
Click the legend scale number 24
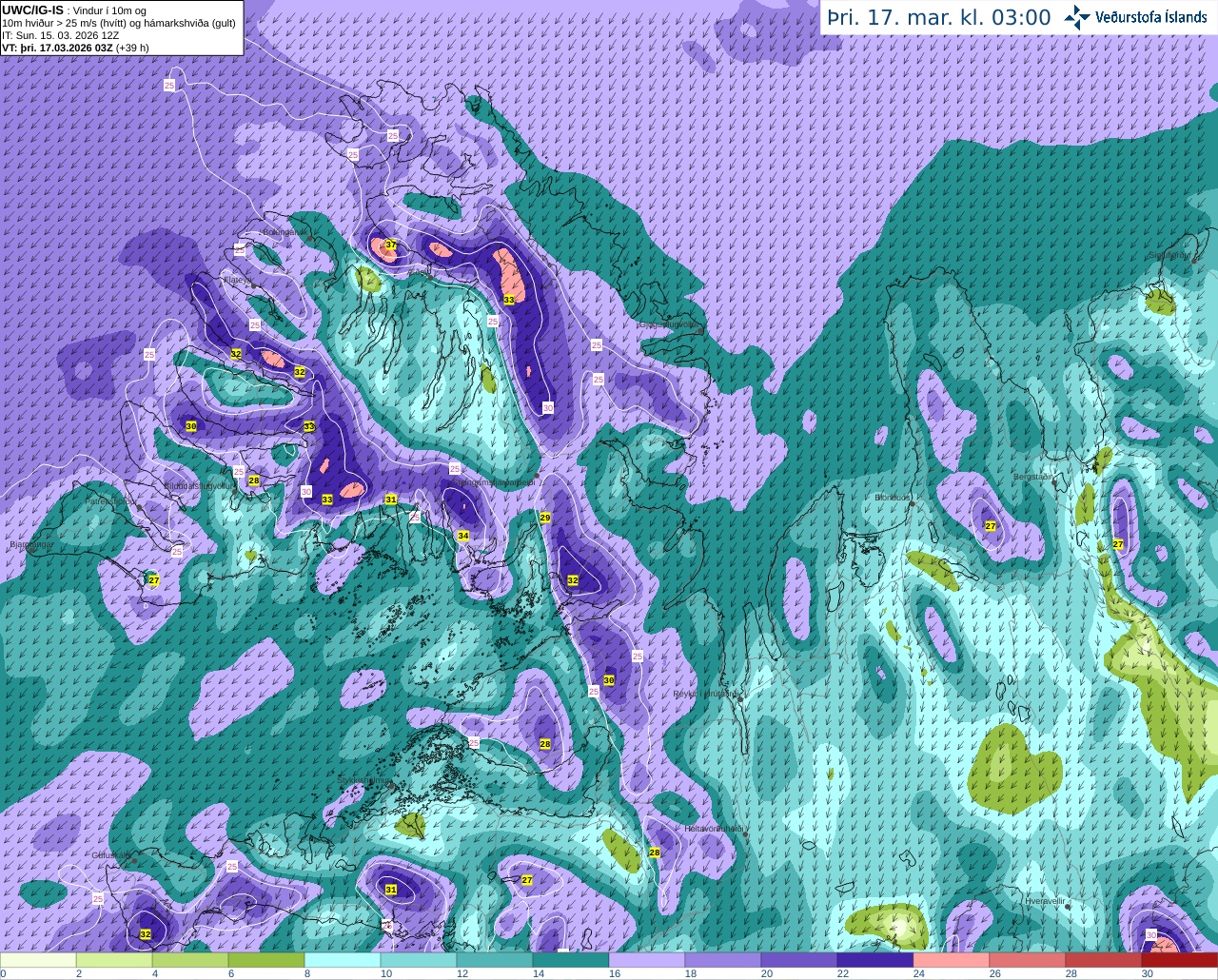pyautogui.click(x=918, y=973)
